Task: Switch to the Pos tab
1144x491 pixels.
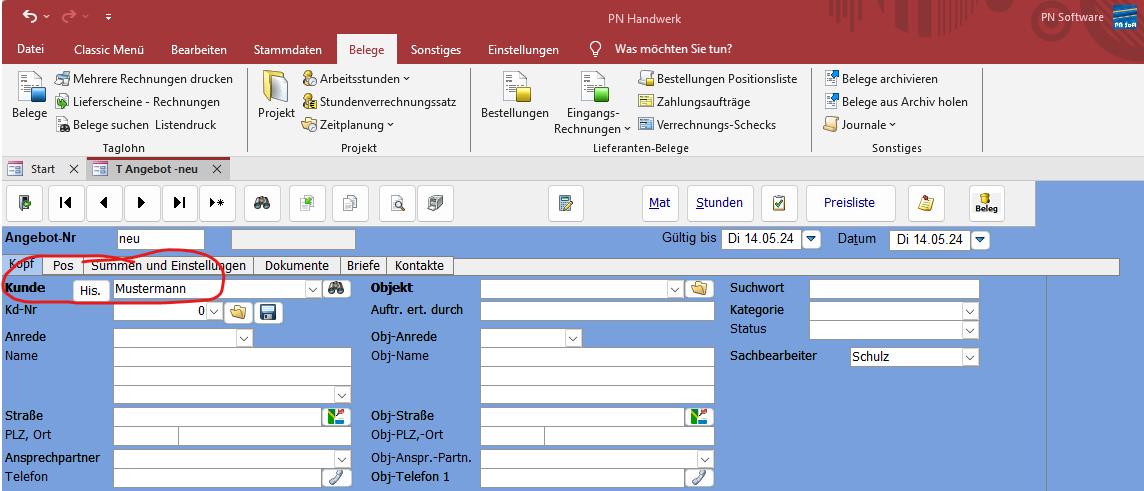Action: [63, 266]
